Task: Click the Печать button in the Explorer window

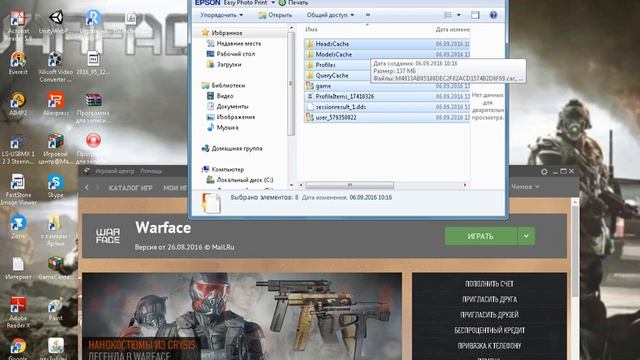Action: click(x=293, y=3)
